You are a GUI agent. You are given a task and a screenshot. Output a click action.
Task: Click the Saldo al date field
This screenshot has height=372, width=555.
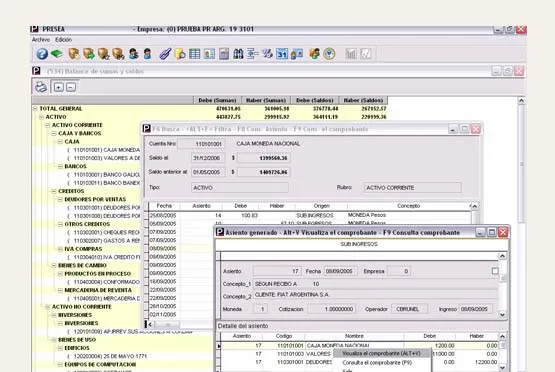coord(208,158)
